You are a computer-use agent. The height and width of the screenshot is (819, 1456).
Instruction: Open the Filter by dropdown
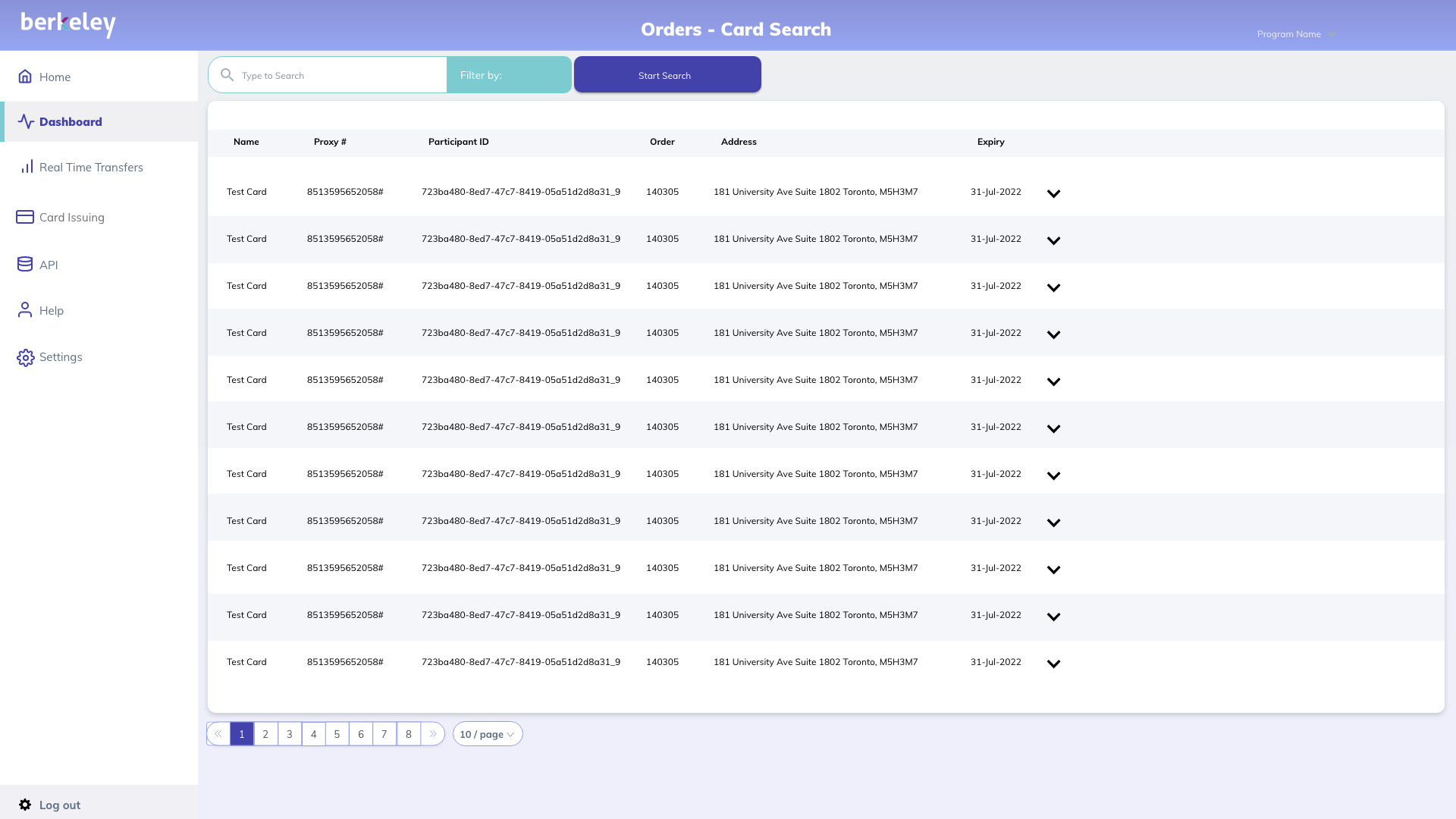[509, 75]
